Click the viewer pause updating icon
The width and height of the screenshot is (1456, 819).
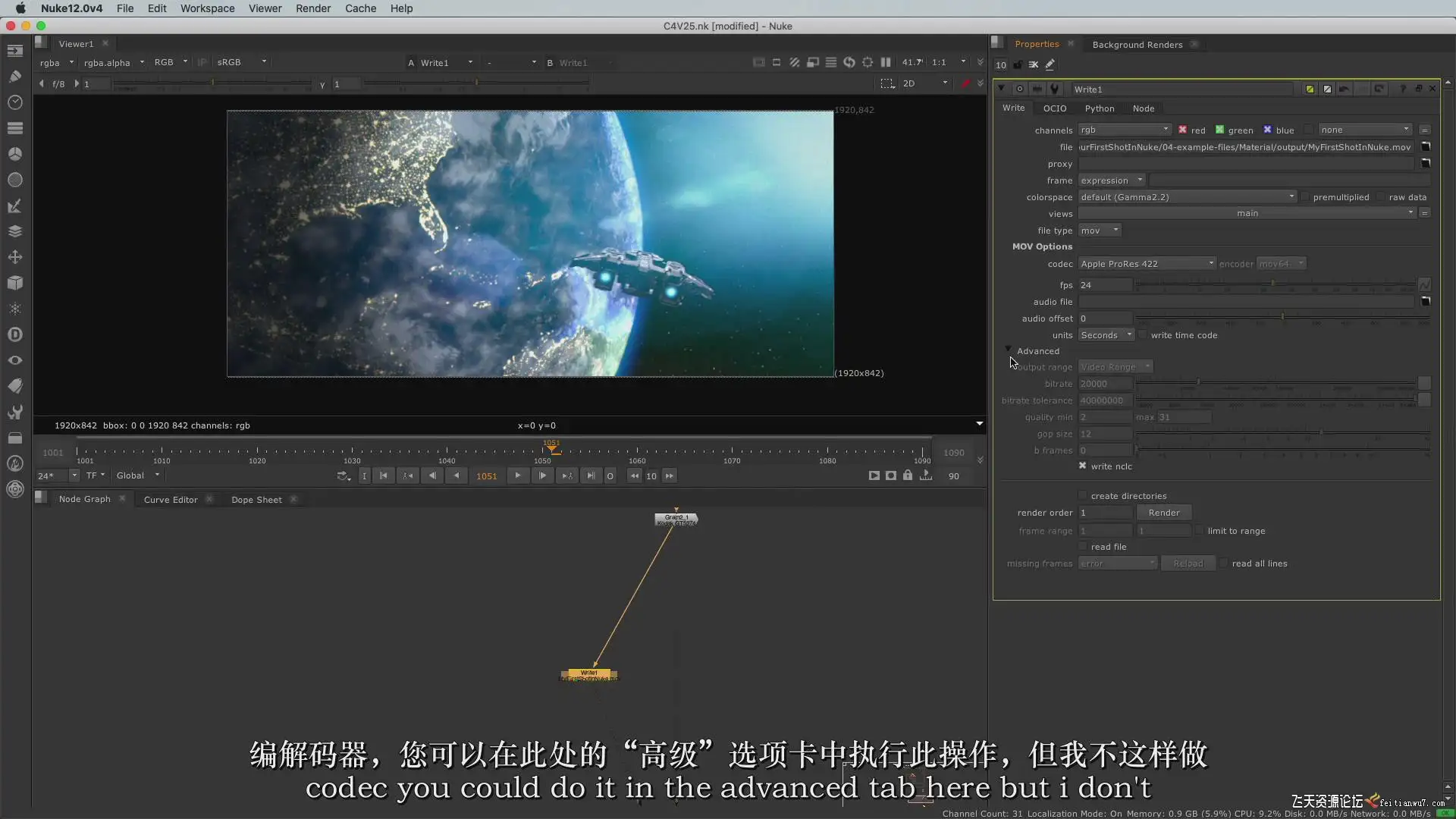pyautogui.click(x=885, y=62)
